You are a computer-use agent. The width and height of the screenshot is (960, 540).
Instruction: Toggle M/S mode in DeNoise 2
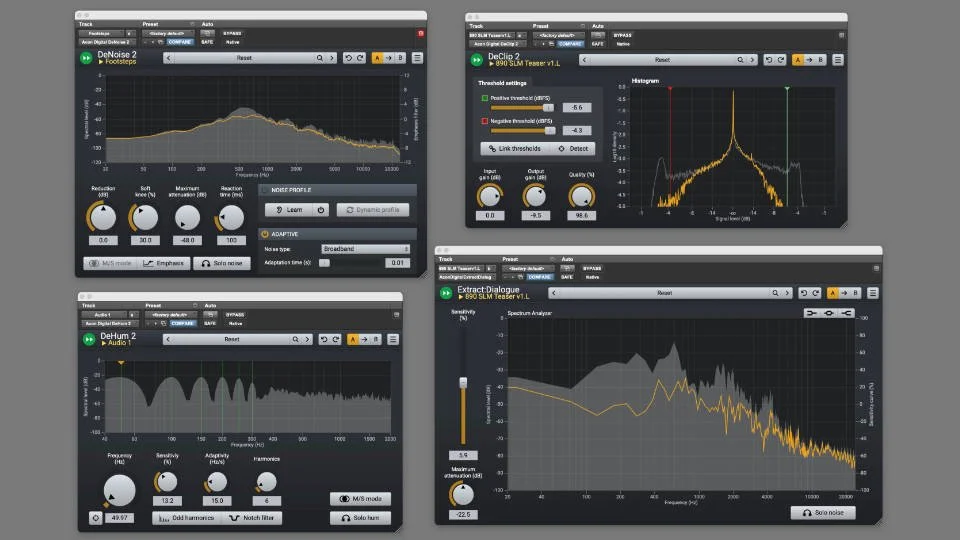110,263
